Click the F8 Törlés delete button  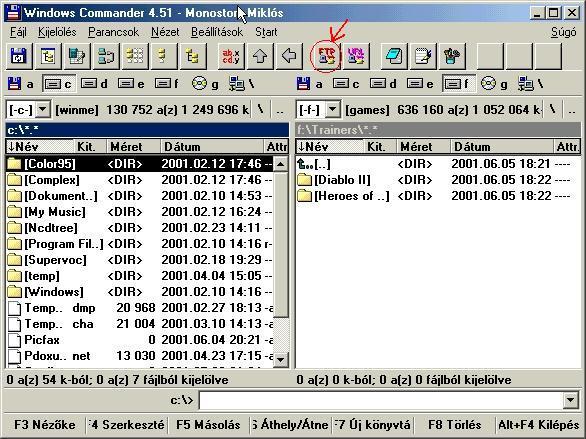[454, 425]
